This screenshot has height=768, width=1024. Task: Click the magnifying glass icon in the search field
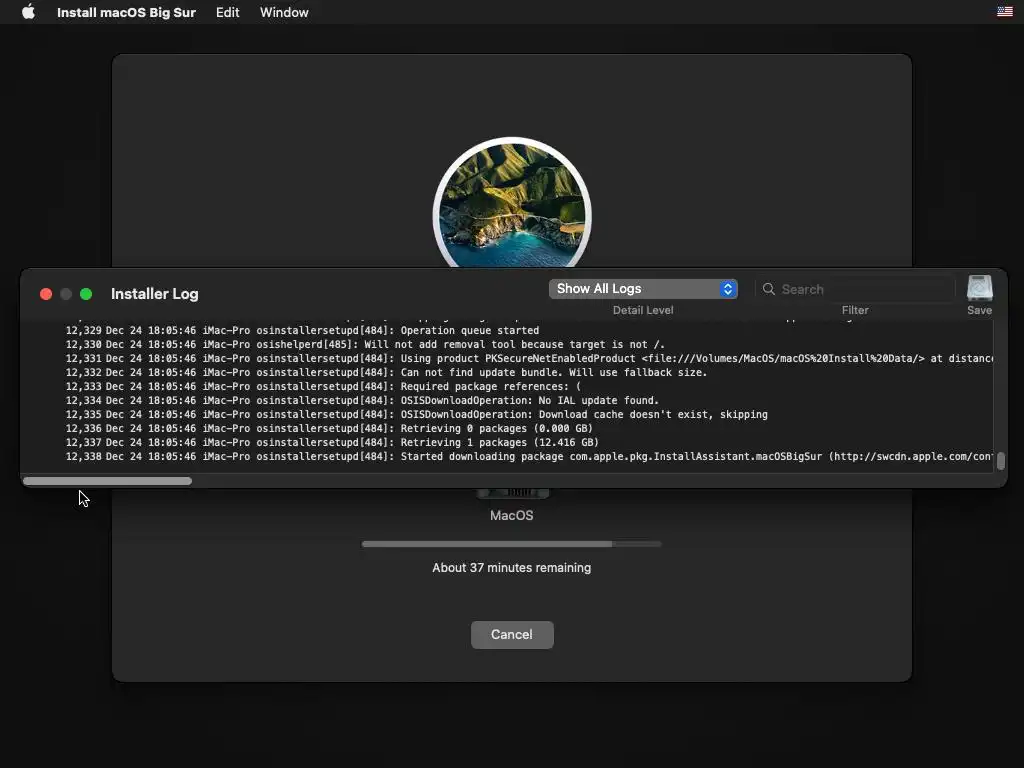pos(769,289)
